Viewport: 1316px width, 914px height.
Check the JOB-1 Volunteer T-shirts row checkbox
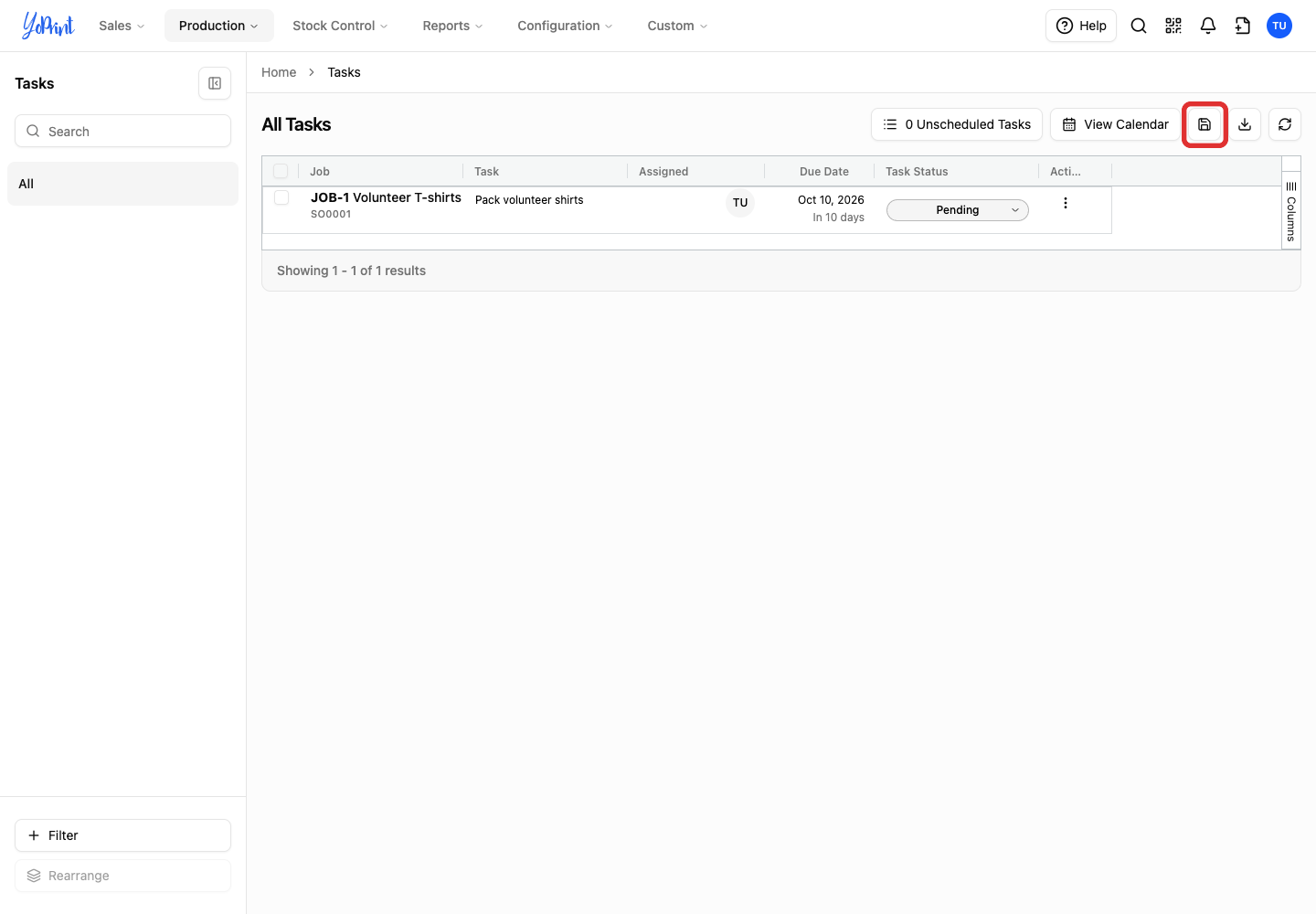pyautogui.click(x=281, y=197)
